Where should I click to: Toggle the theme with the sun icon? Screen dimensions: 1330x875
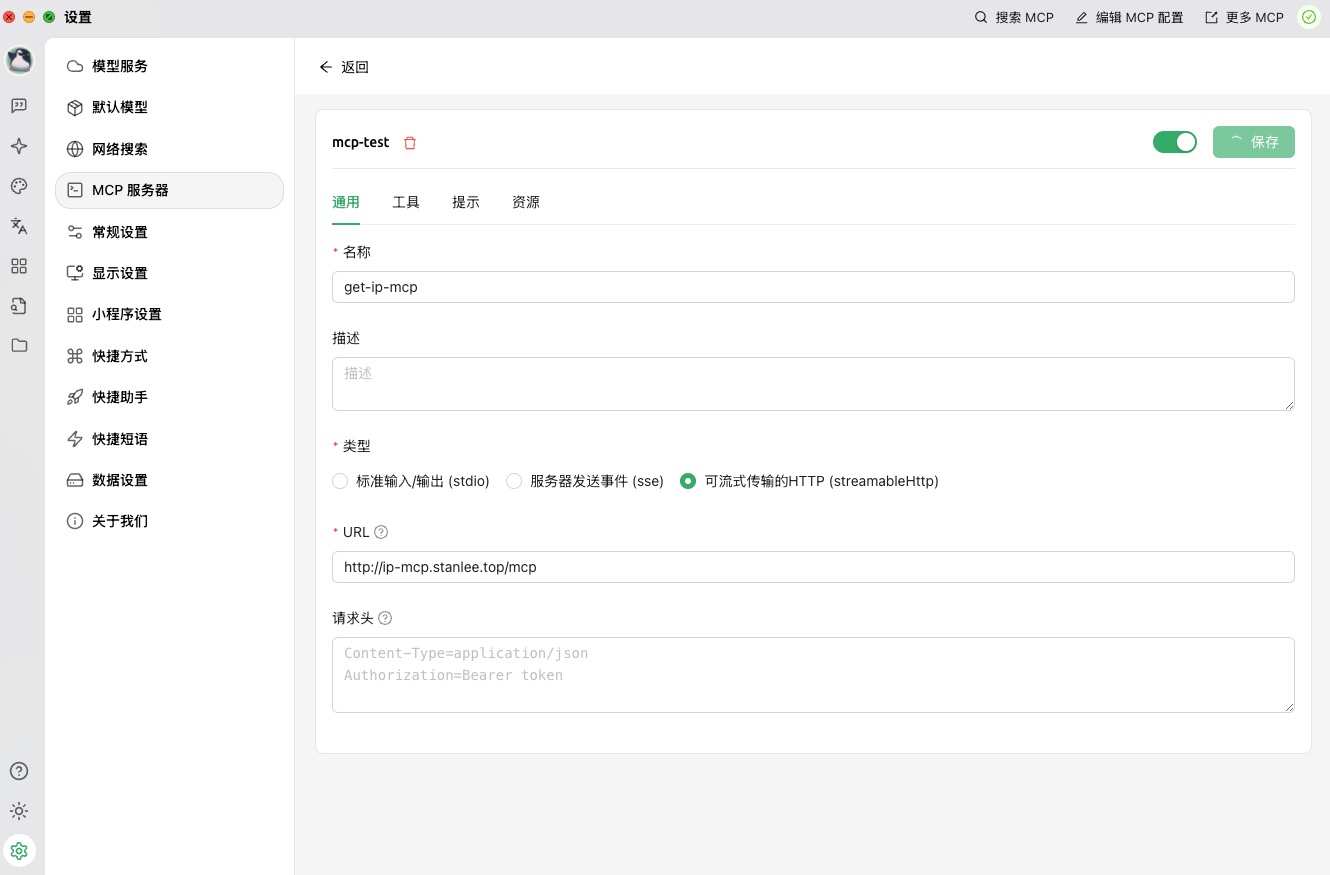[19, 811]
